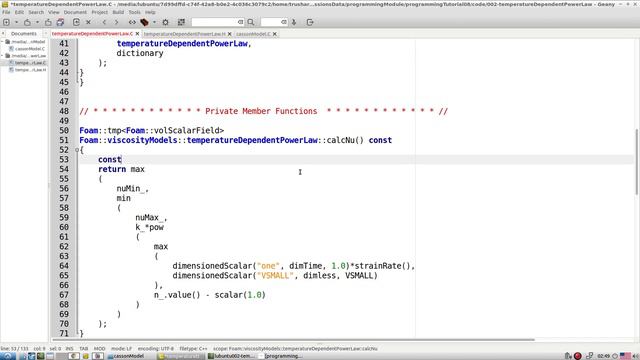Build the file with the brick icon
Image resolution: width=640 pixels, height=360 pixels.
[144, 22]
